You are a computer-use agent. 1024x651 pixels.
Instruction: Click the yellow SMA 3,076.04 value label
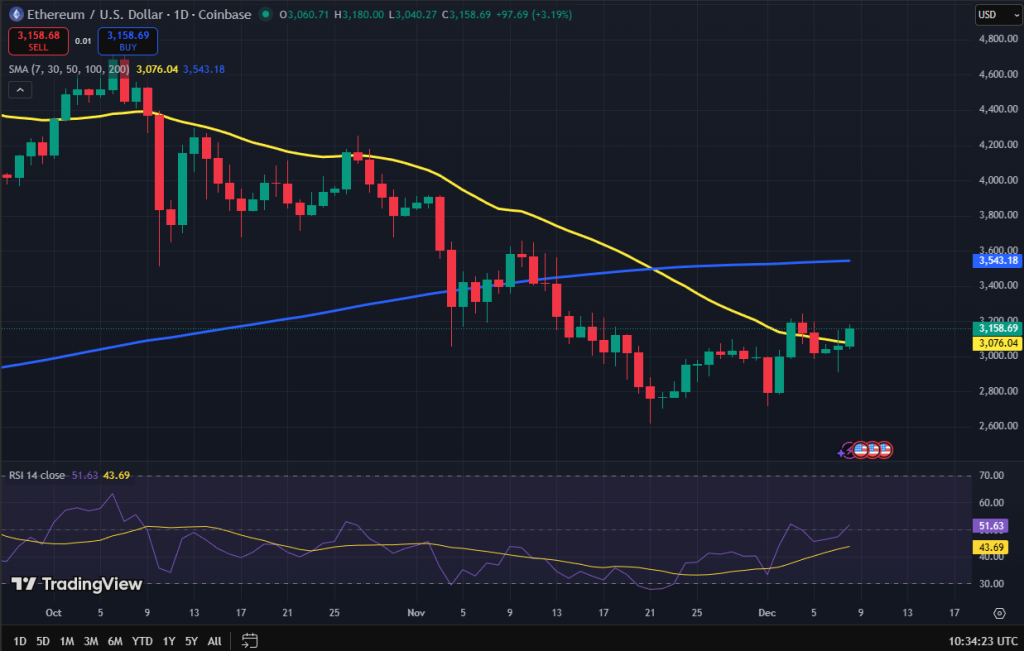[995, 343]
